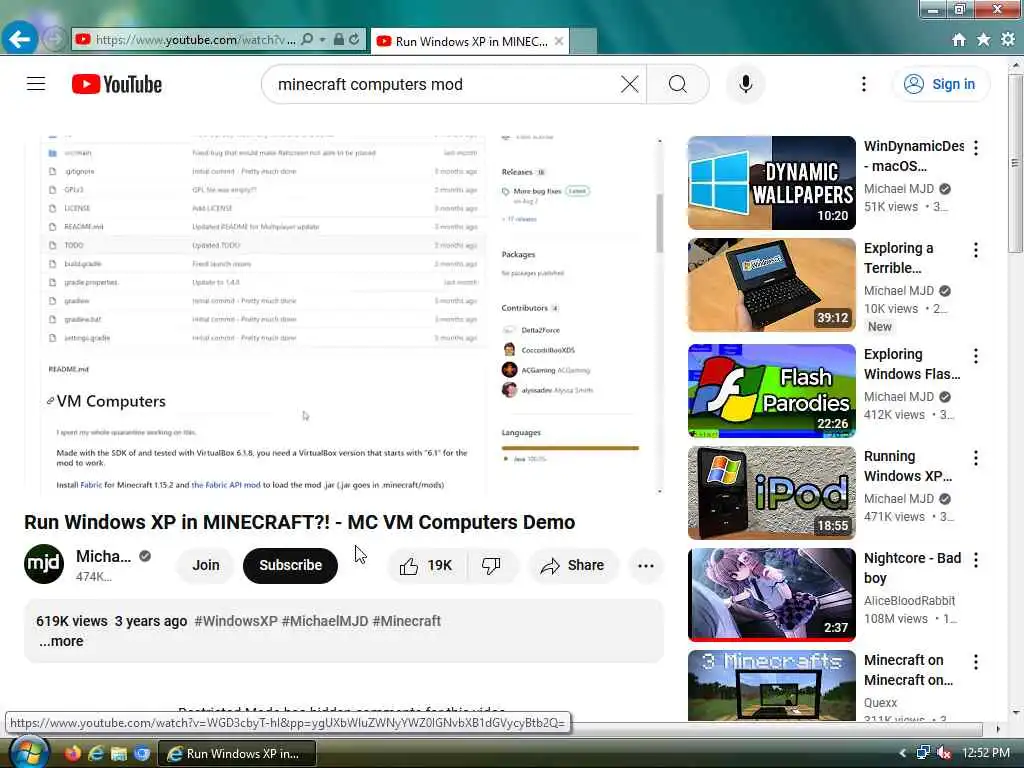The image size is (1024, 768).
Task: Open the Flash Parodies video thumbnail
Action: (771, 391)
